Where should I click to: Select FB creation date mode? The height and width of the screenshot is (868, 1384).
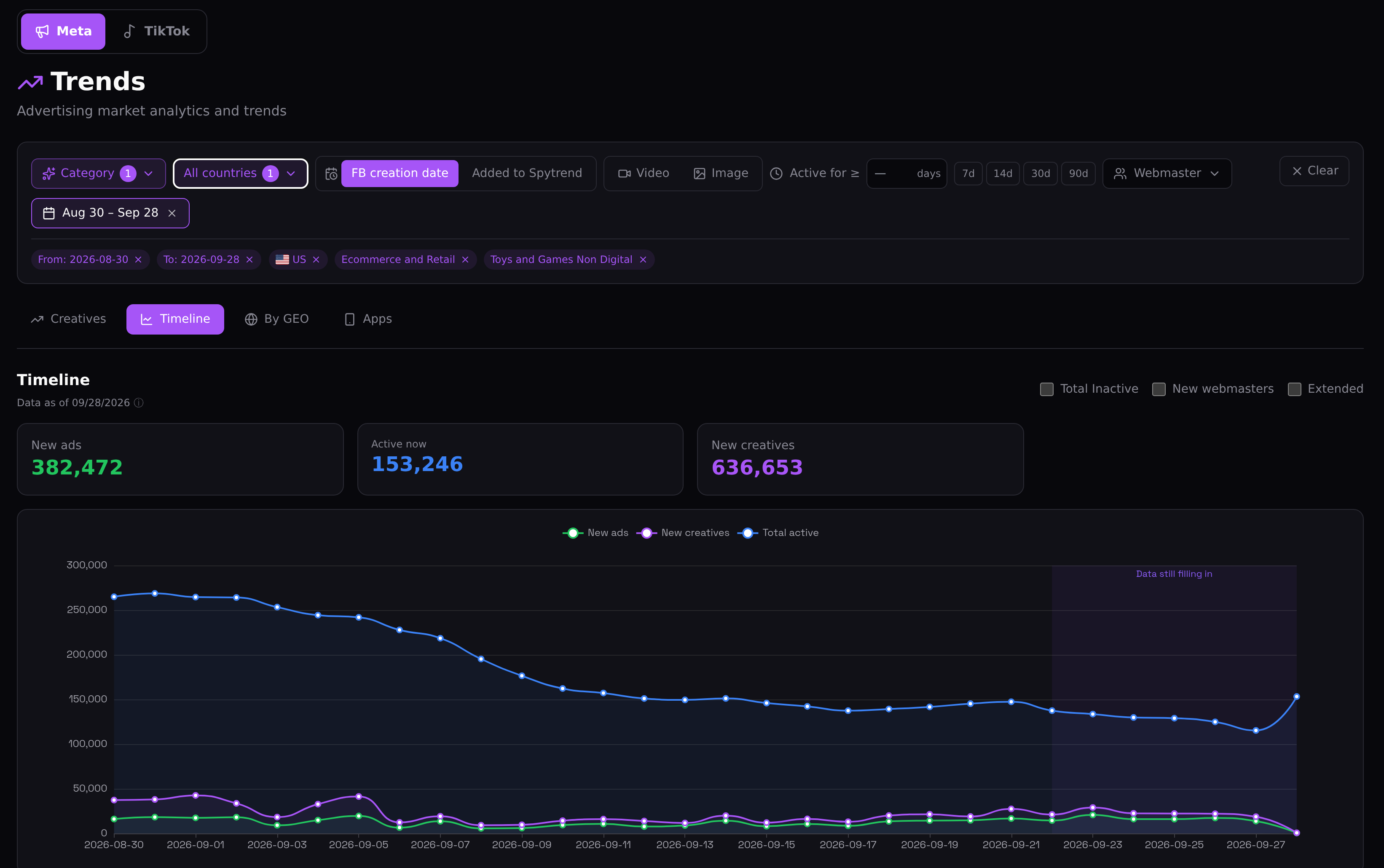pos(400,173)
